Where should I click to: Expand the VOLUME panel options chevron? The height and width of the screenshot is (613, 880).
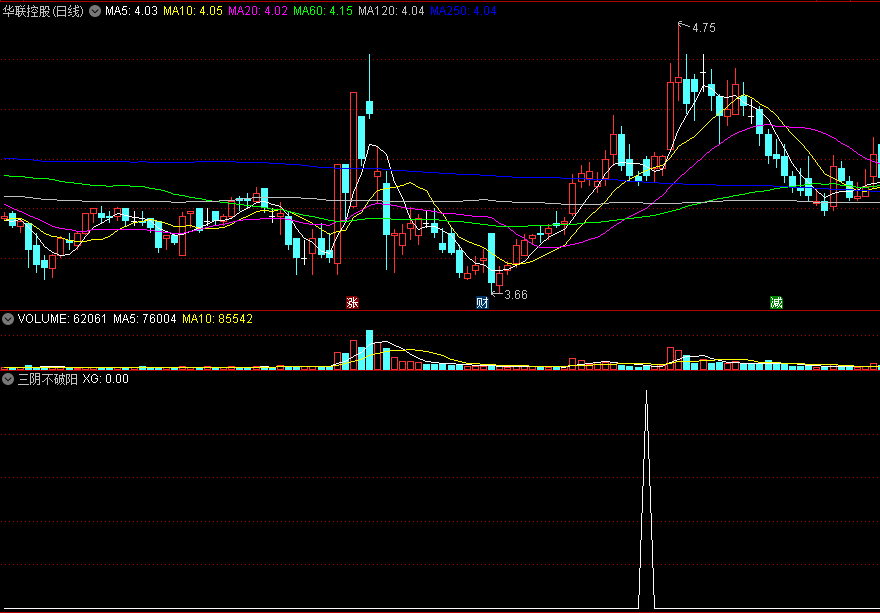click(8, 319)
